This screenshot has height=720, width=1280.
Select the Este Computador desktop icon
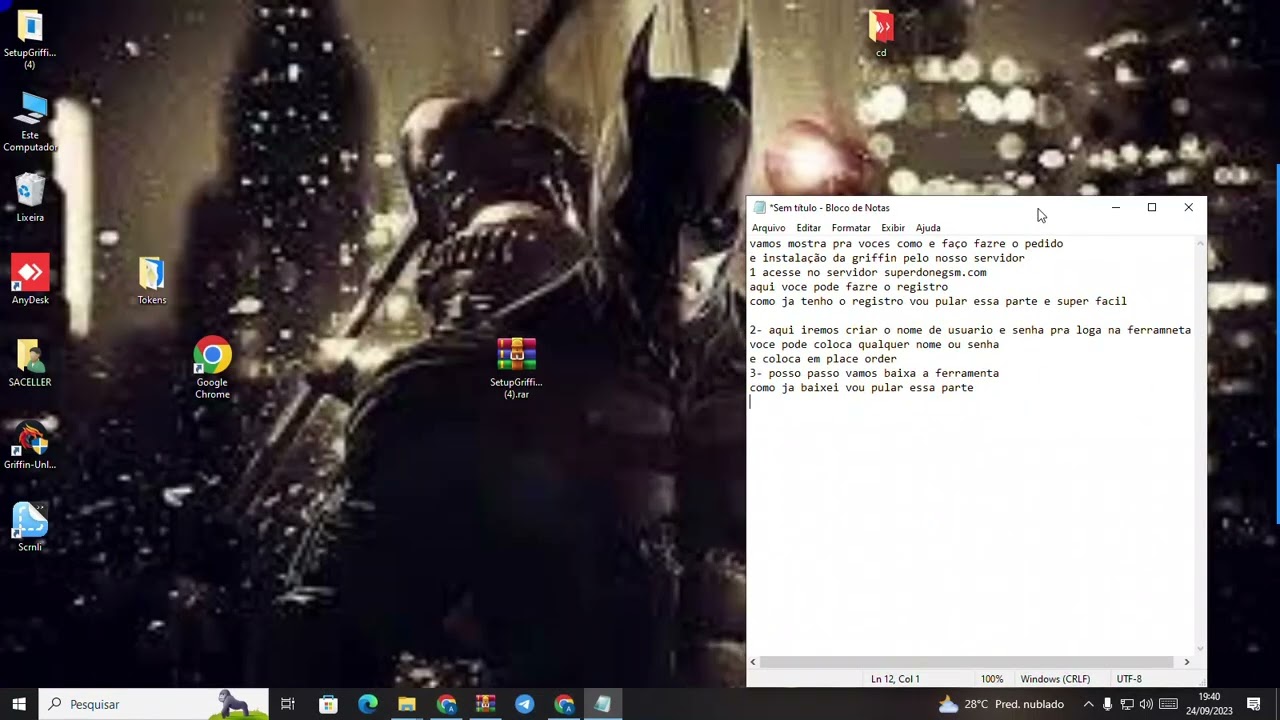30,122
